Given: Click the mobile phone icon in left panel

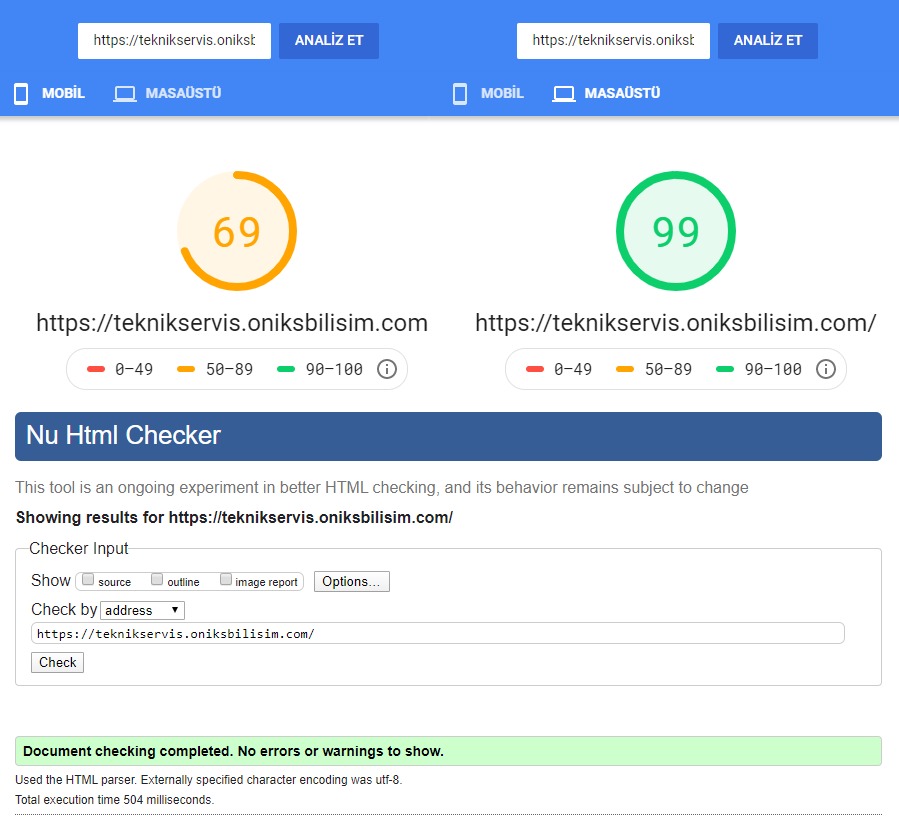Looking at the screenshot, I should click(x=21, y=93).
